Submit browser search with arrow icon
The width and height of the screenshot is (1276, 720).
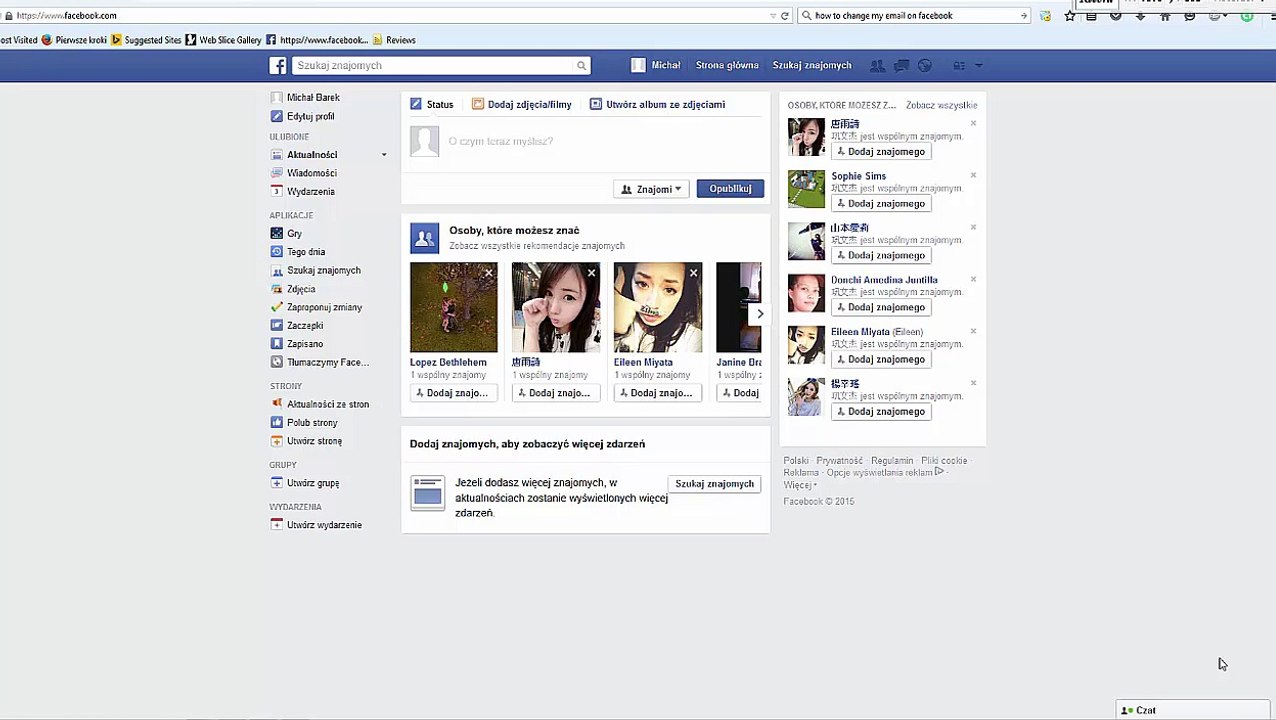click(1023, 15)
